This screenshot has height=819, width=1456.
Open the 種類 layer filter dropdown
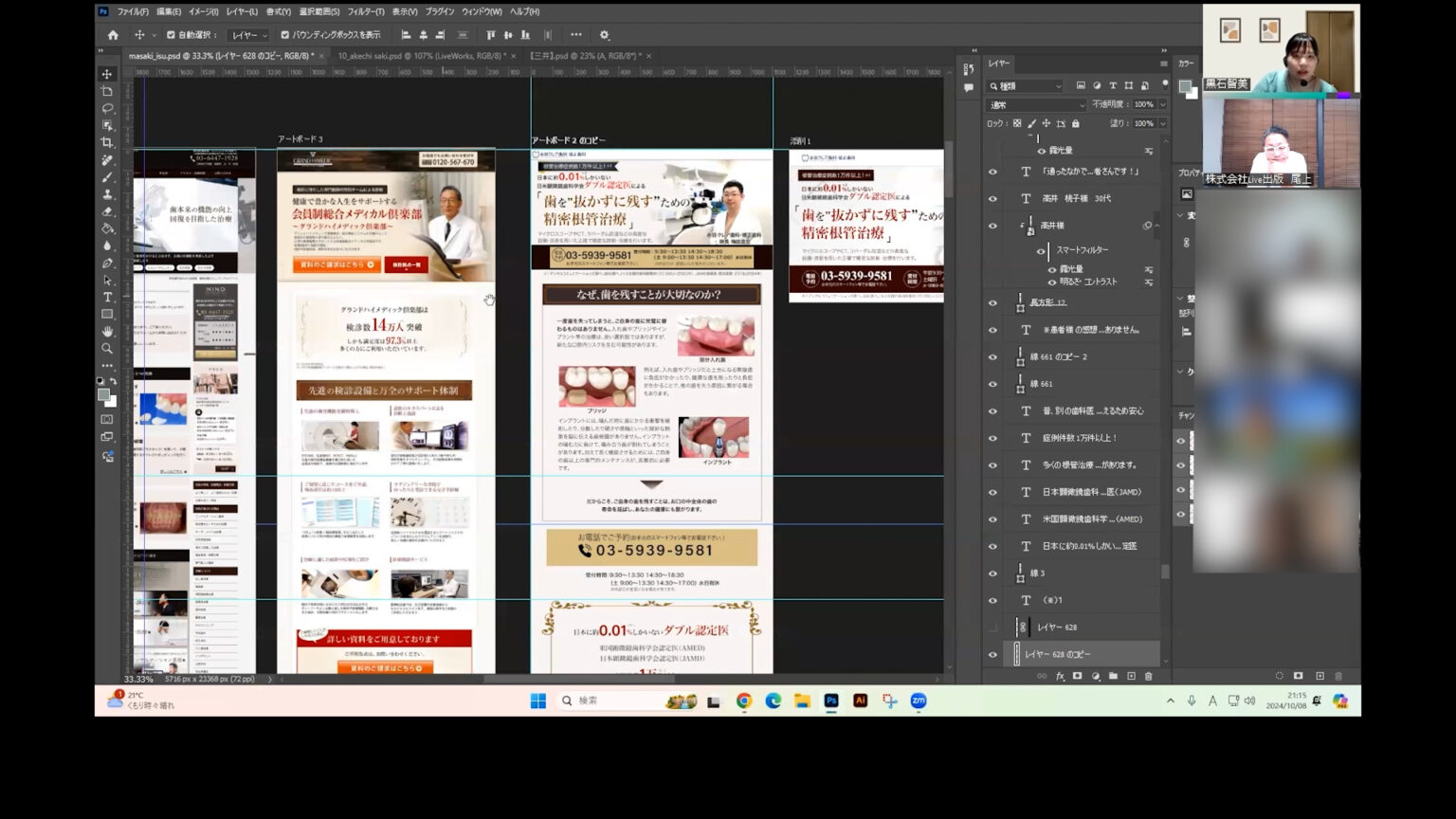[x=1027, y=86]
